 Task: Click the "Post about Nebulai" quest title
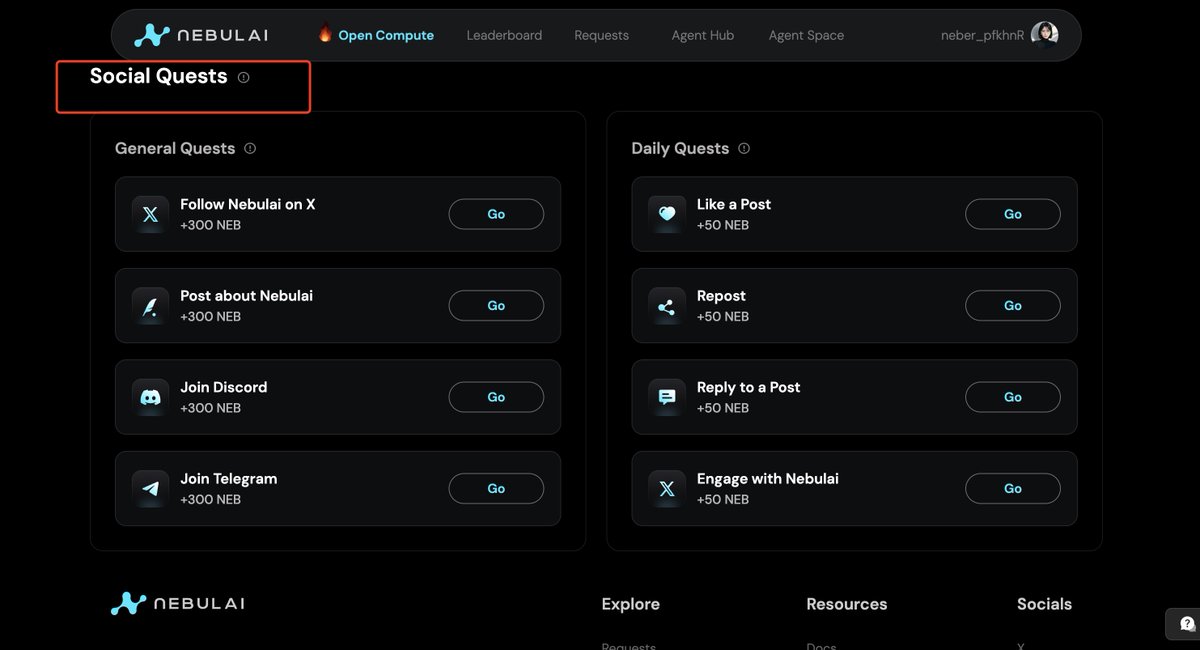pyautogui.click(x=246, y=296)
